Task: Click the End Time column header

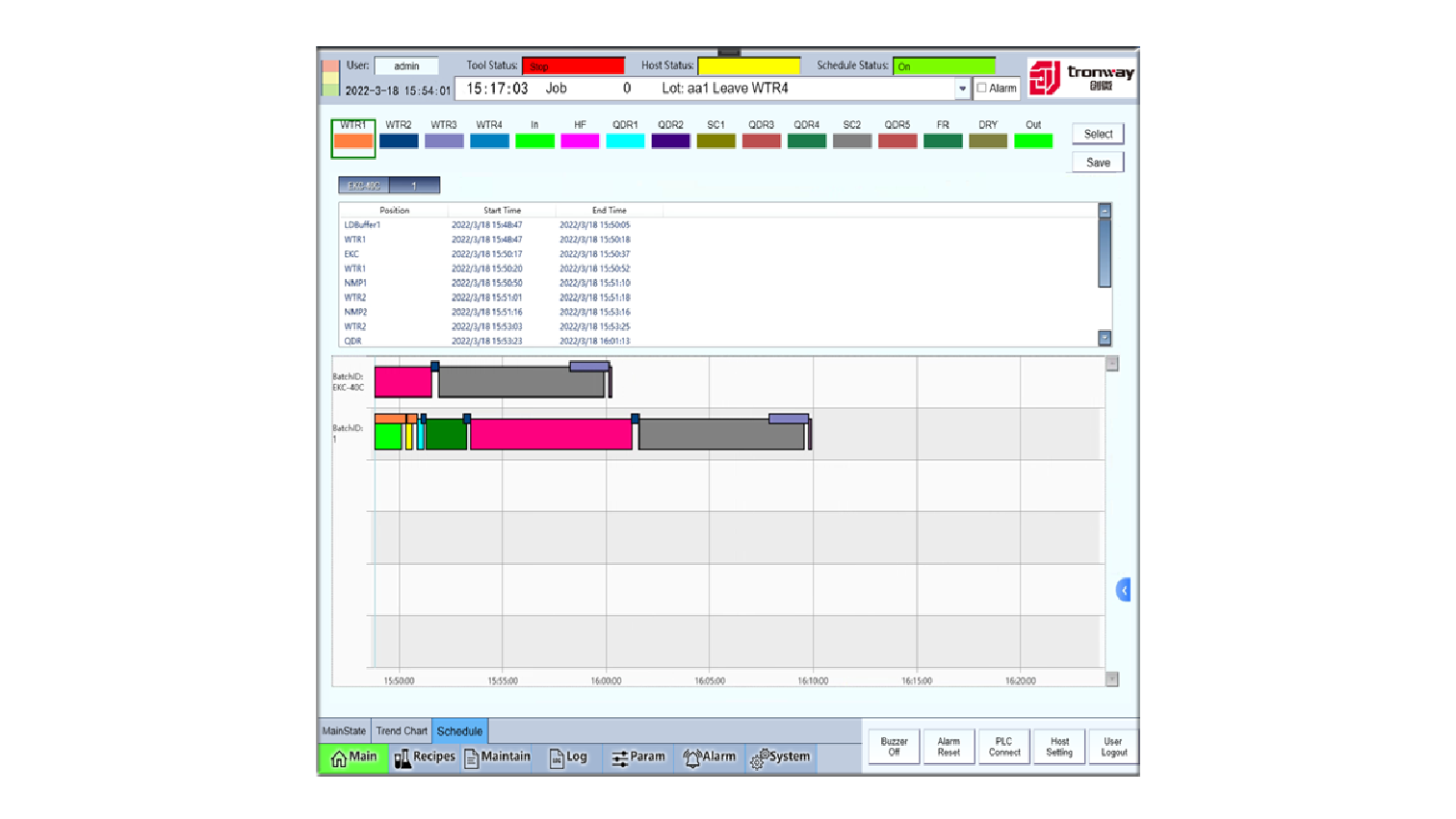Action: (x=609, y=210)
